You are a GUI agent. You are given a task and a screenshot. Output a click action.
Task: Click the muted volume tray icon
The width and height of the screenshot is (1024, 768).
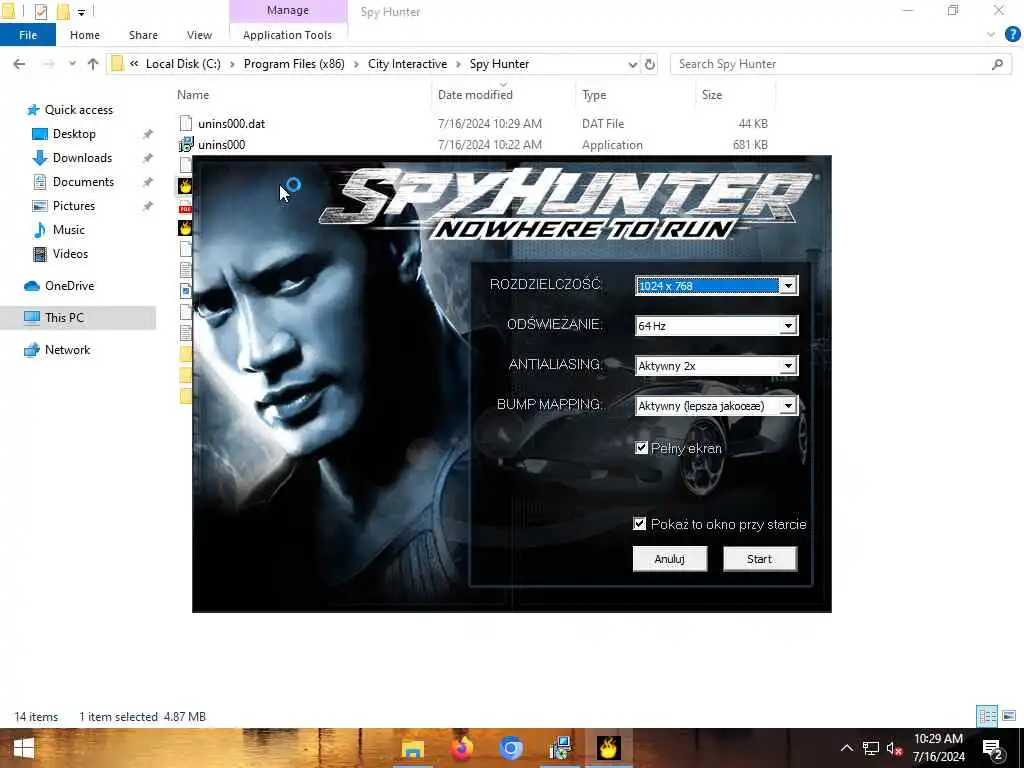[894, 748]
